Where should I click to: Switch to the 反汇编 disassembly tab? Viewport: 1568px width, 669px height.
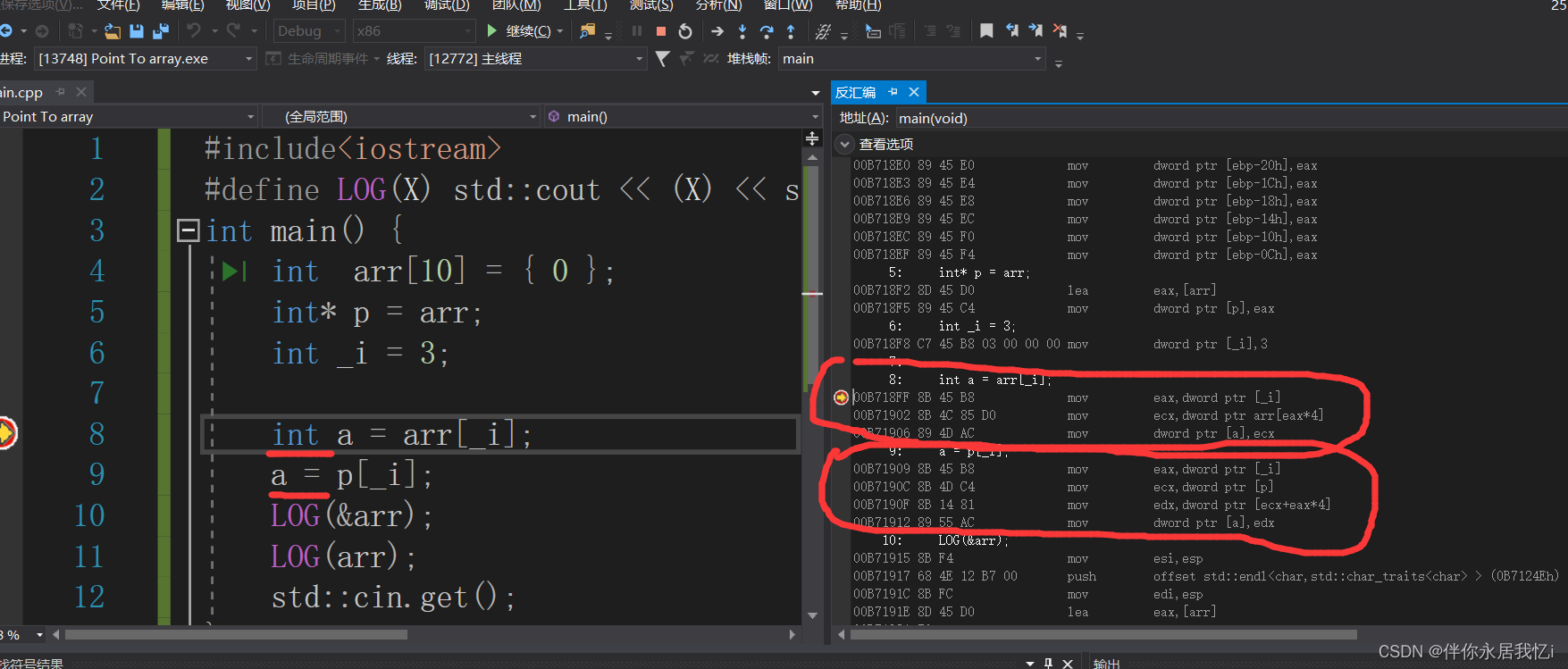pyautogui.click(x=856, y=92)
